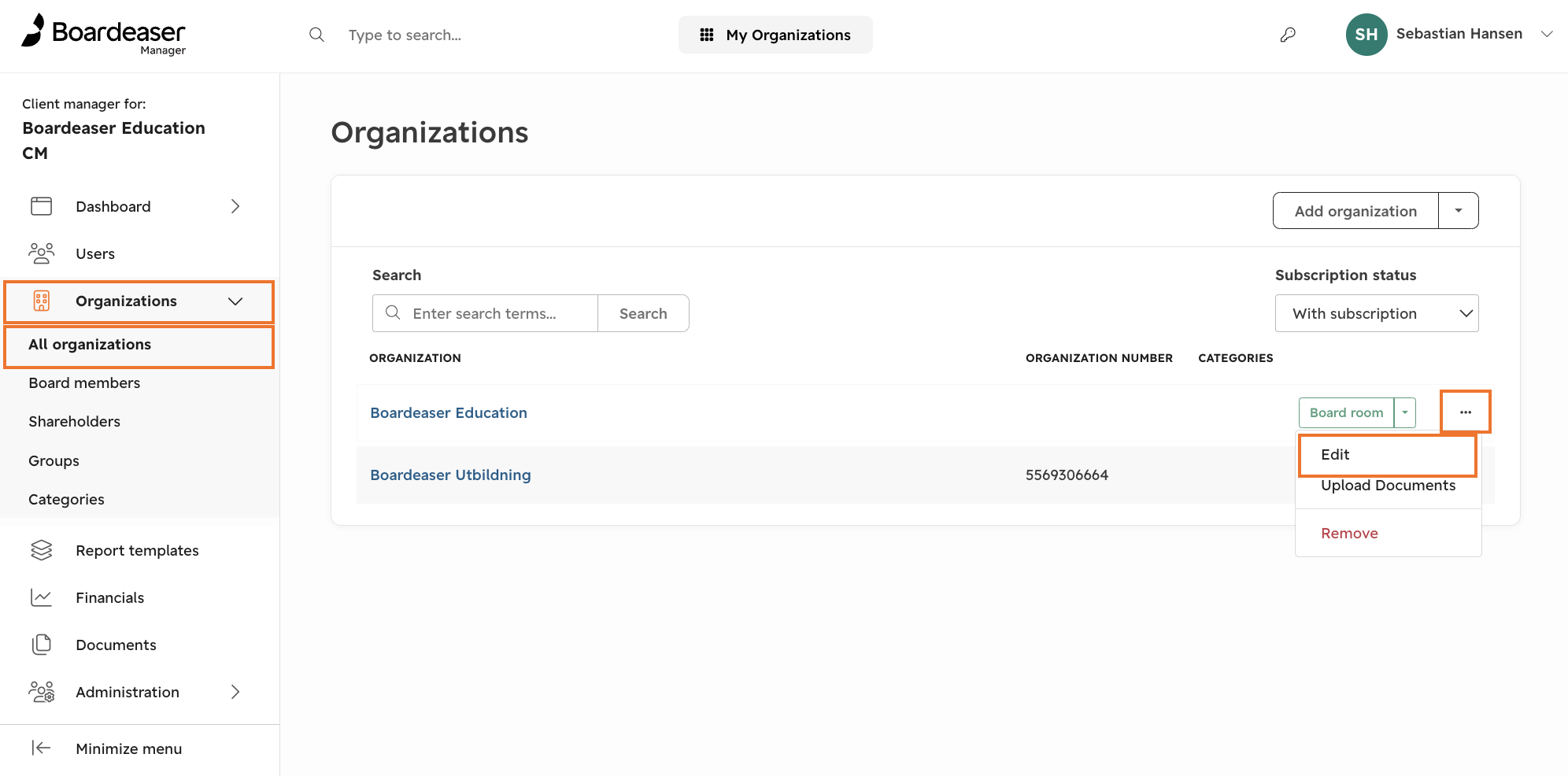The width and height of the screenshot is (1568, 776).
Task: Click the Documents sidebar icon
Action: 42,645
